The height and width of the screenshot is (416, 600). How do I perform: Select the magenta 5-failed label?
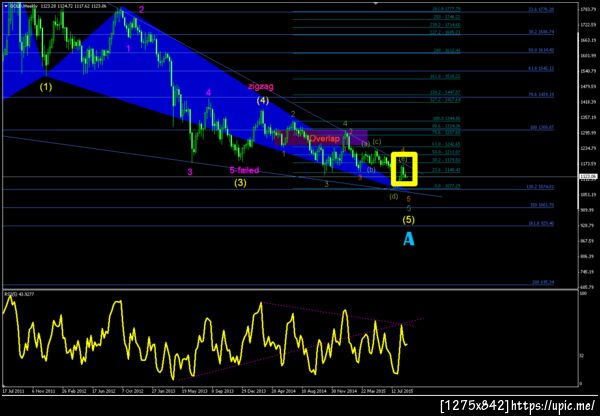pos(244,170)
